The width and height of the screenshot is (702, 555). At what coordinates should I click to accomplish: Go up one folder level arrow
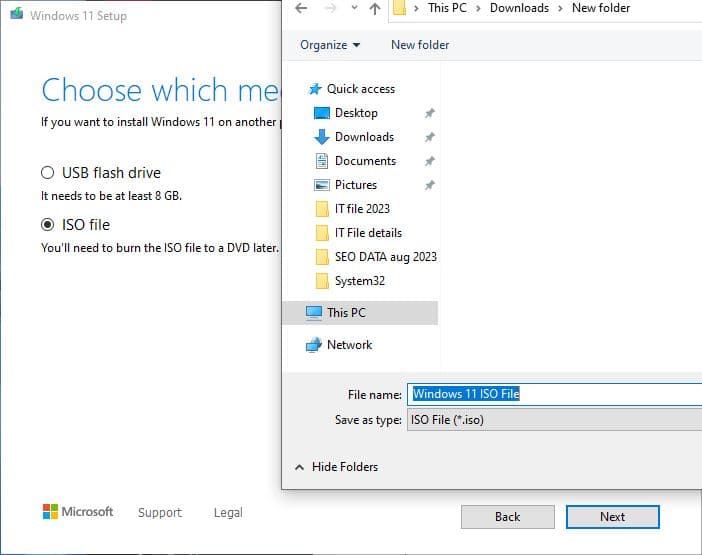(375, 8)
